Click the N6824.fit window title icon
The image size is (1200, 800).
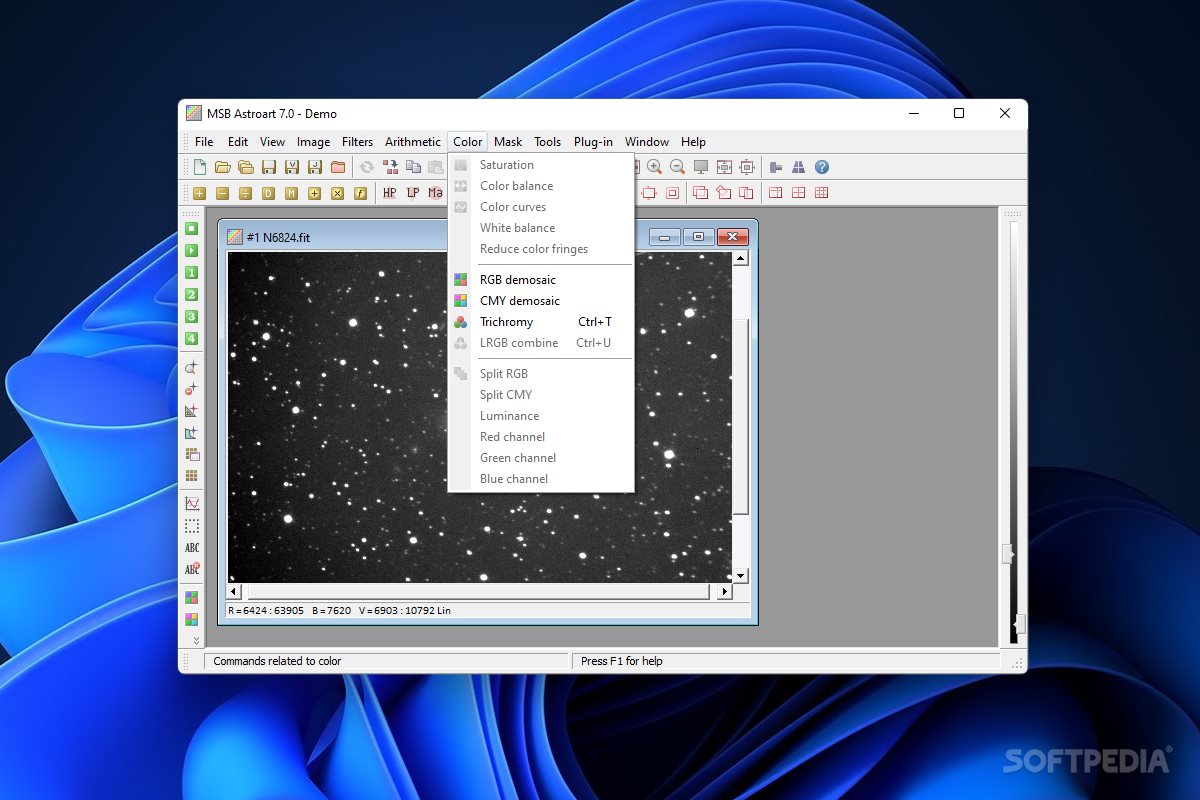click(235, 237)
